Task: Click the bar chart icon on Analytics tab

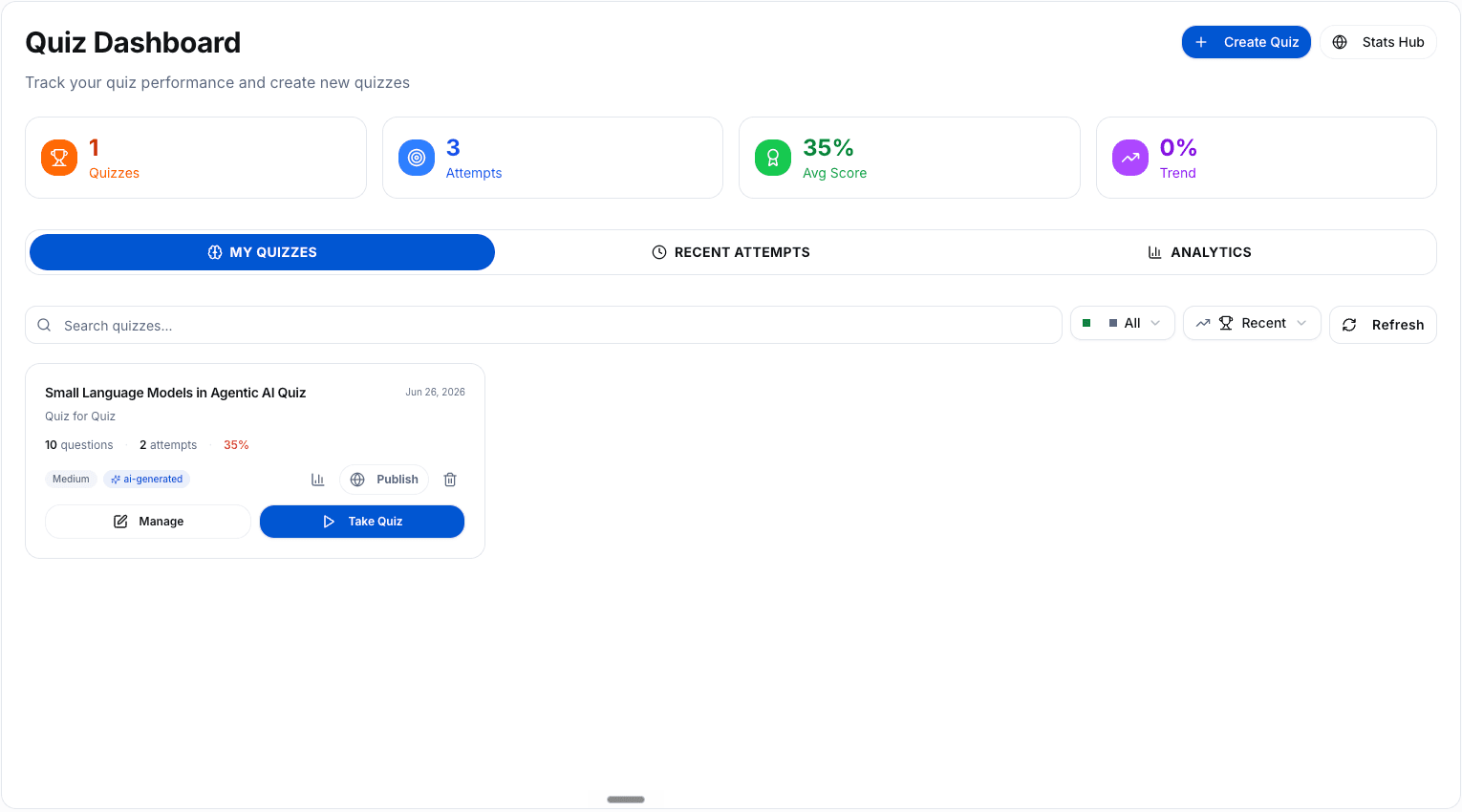Action: click(1154, 252)
